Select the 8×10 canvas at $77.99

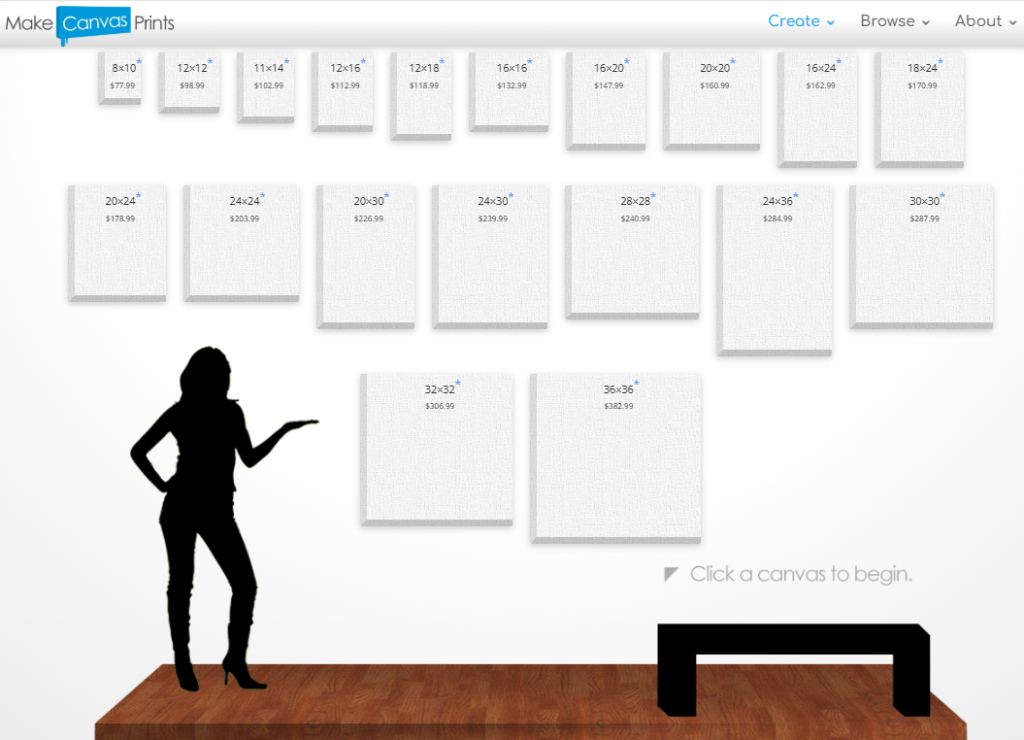122,77
